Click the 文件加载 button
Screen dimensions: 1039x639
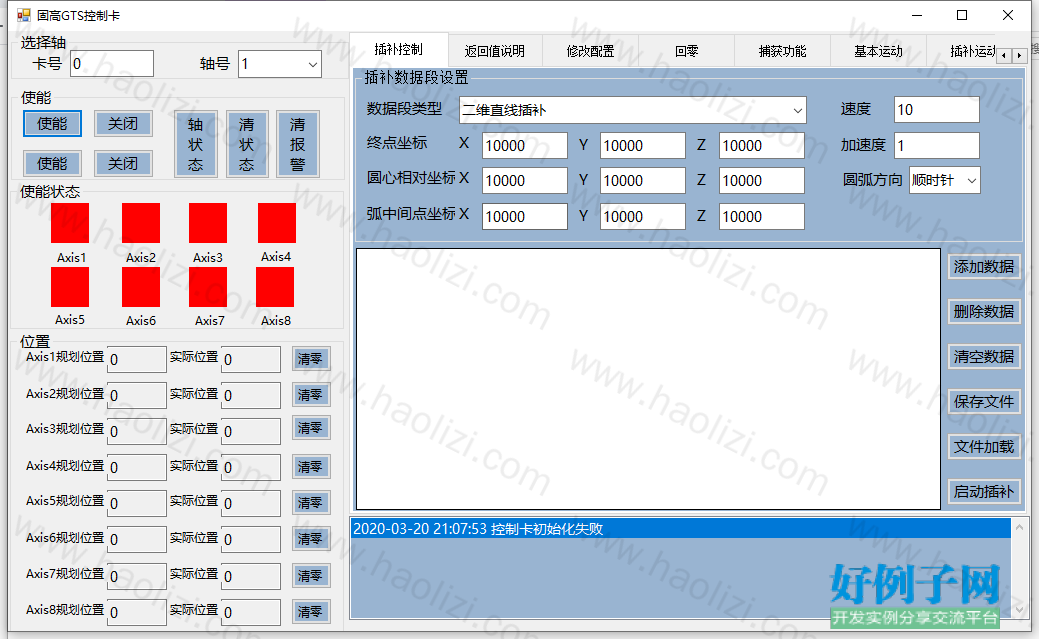pyautogui.click(x=984, y=447)
